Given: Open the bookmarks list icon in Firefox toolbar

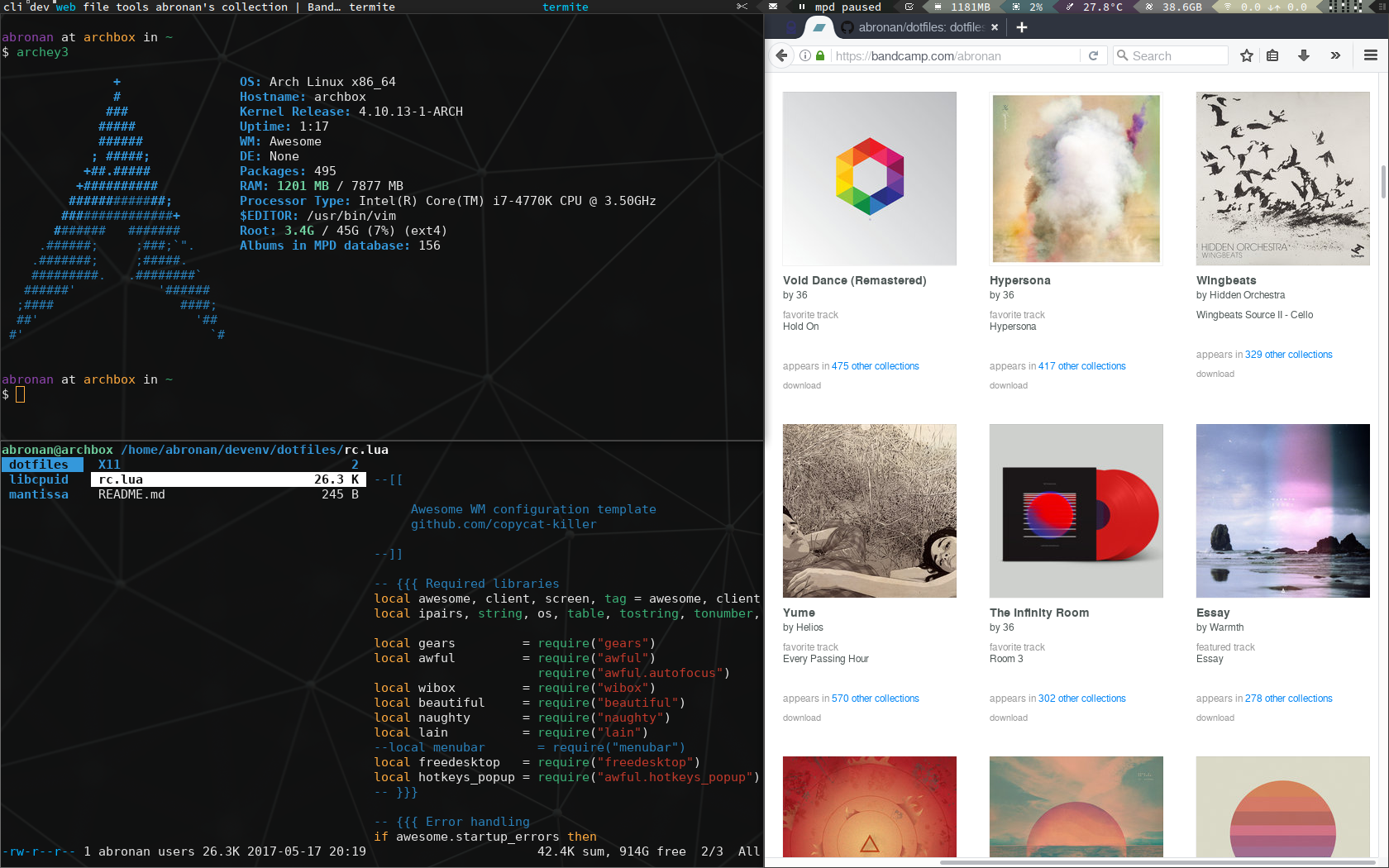Looking at the screenshot, I should [x=1273, y=55].
